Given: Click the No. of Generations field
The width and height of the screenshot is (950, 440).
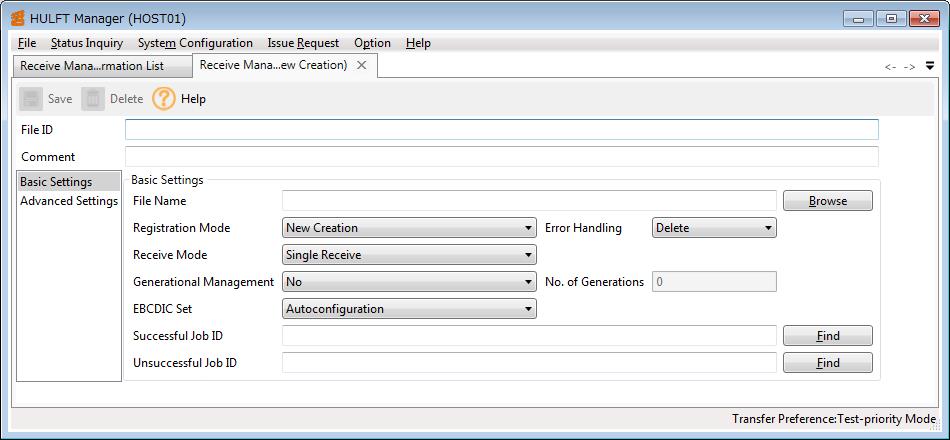Looking at the screenshot, I should [714, 282].
